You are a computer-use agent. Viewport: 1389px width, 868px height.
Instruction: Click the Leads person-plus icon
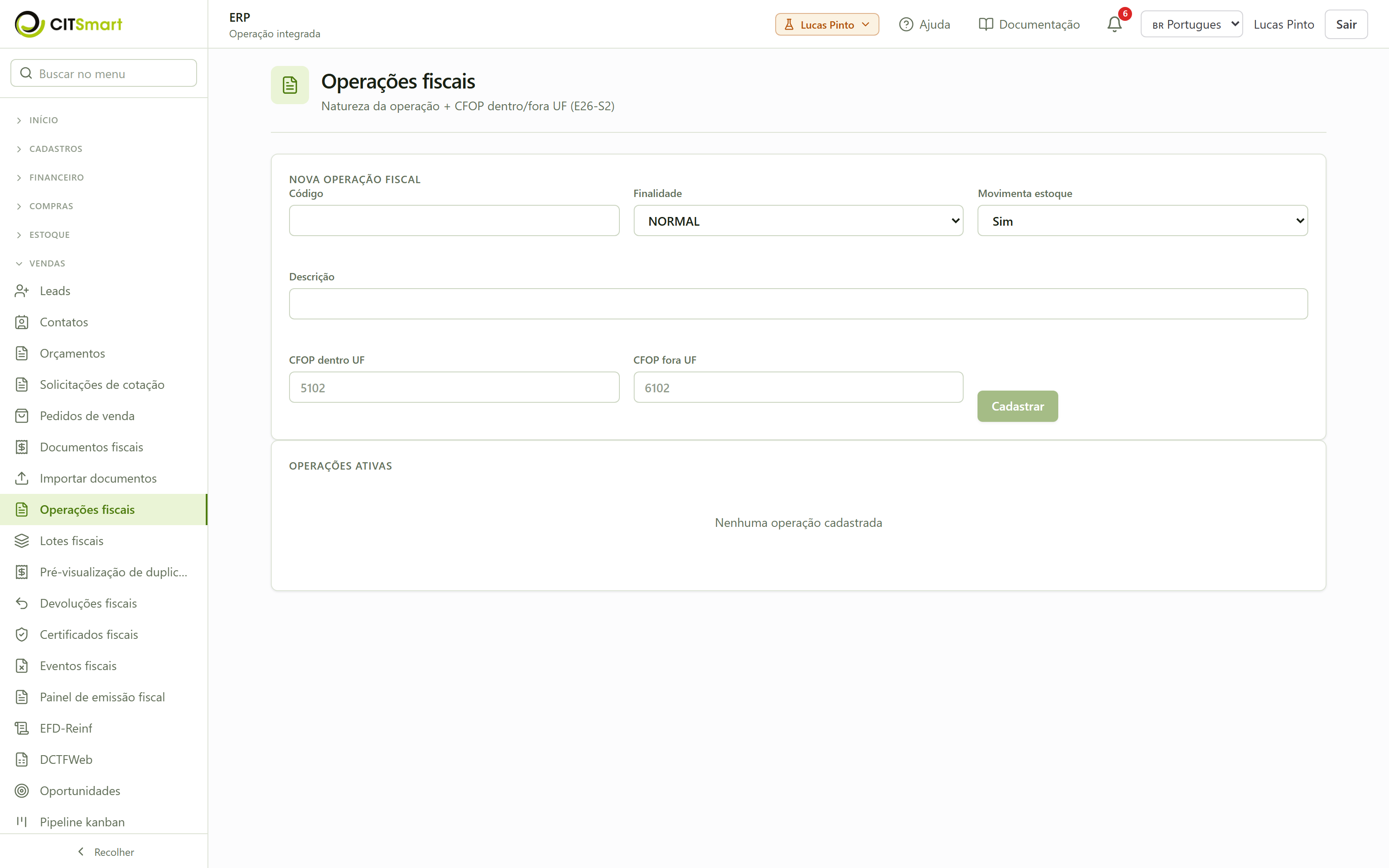(22, 291)
